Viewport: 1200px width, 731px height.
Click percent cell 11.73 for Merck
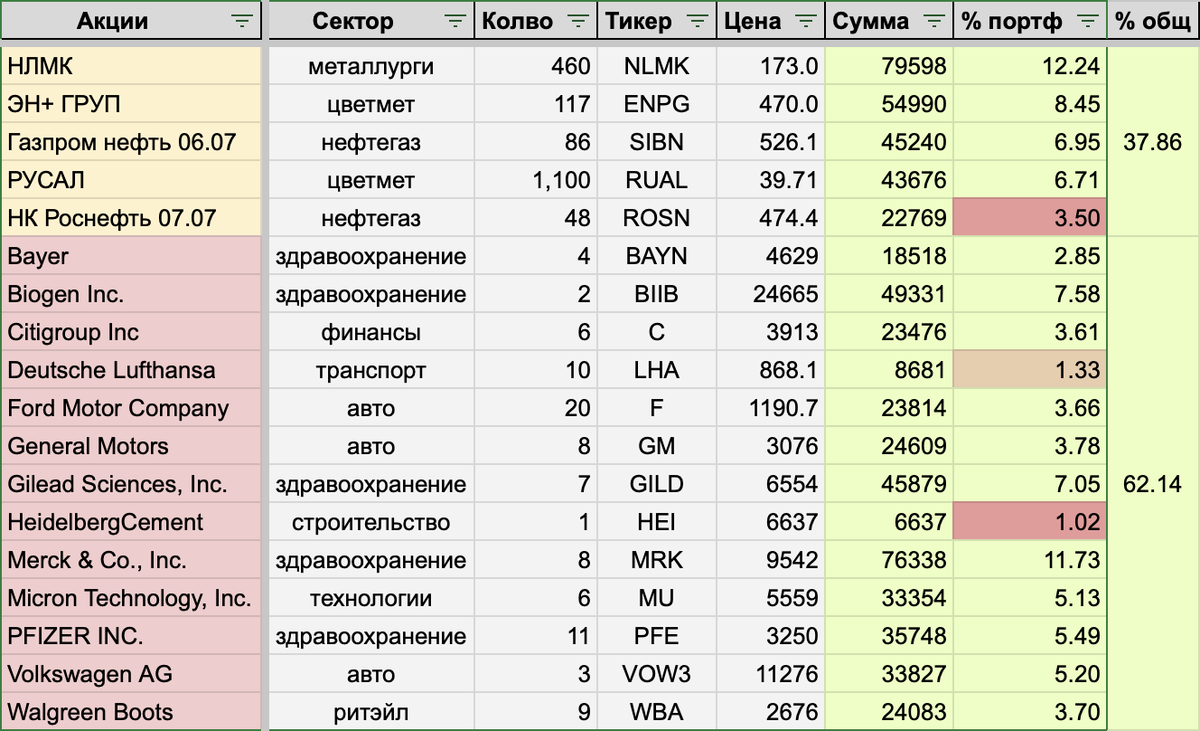click(x=1030, y=561)
